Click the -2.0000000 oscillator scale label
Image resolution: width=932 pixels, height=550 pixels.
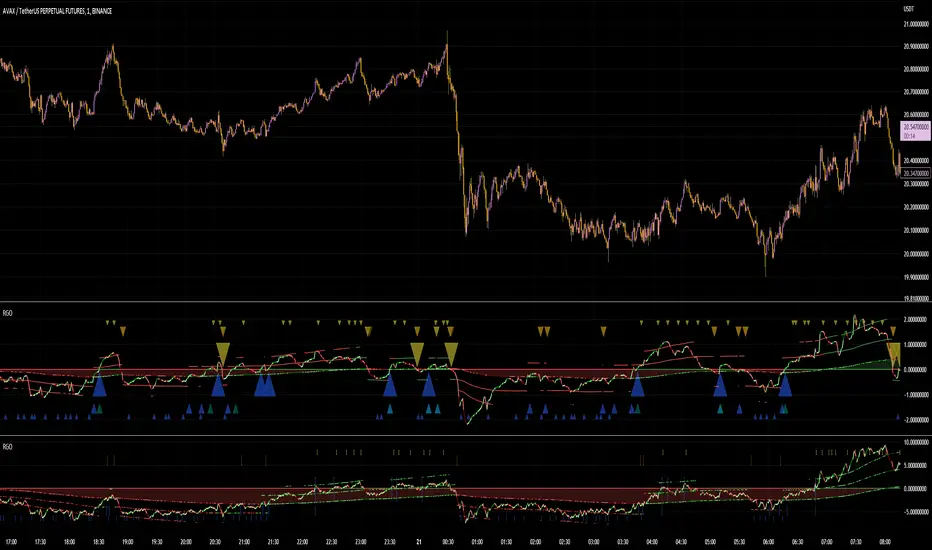pos(916,420)
